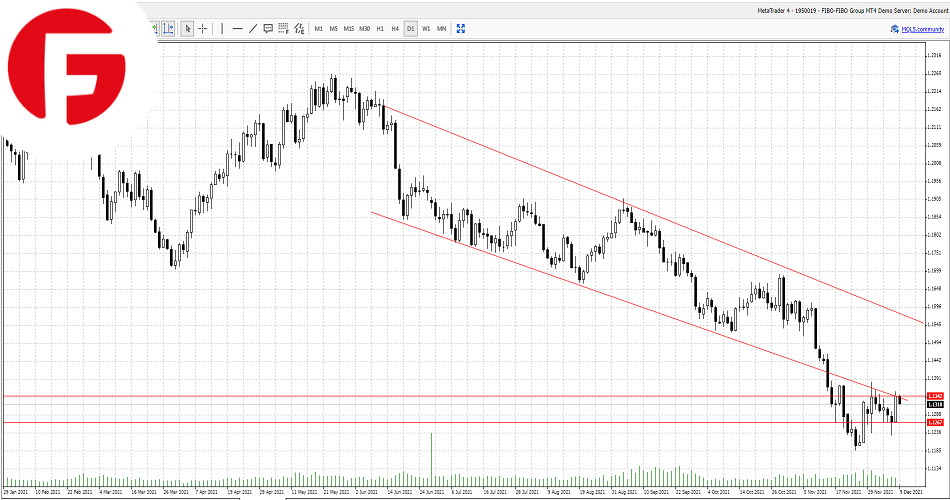
Task: Change chart to W1 weekly timeframe
Action: pyautogui.click(x=426, y=29)
